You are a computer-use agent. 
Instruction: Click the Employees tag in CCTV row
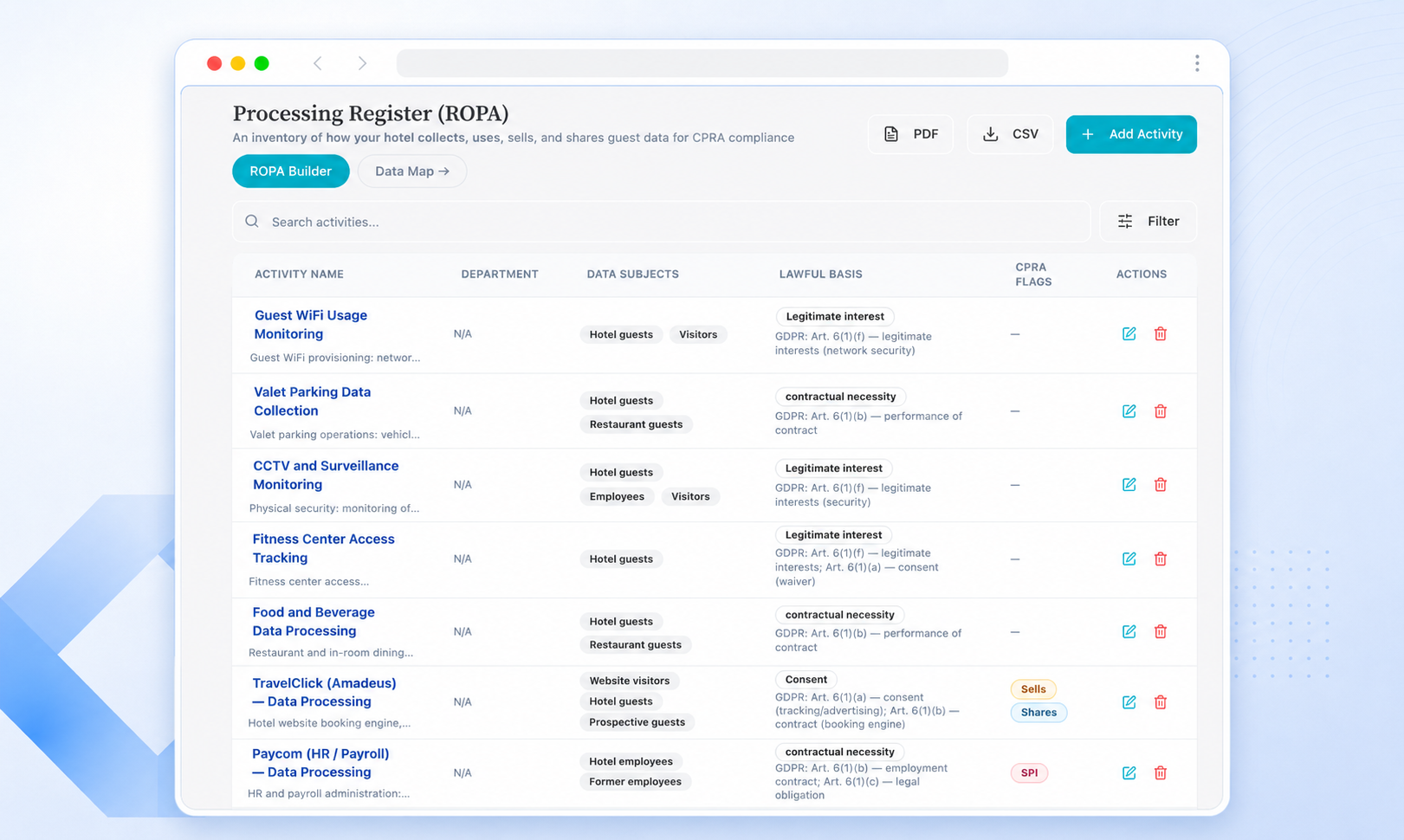(x=617, y=496)
